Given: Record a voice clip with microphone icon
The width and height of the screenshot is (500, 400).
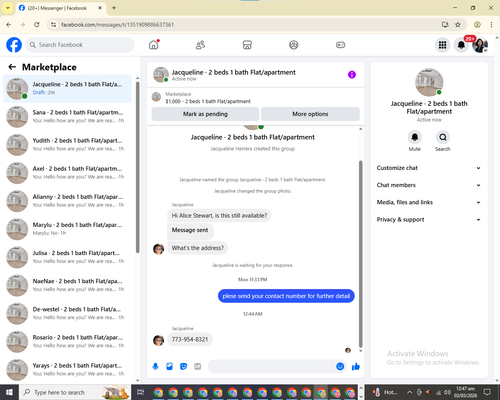Looking at the screenshot, I should pos(155,367).
